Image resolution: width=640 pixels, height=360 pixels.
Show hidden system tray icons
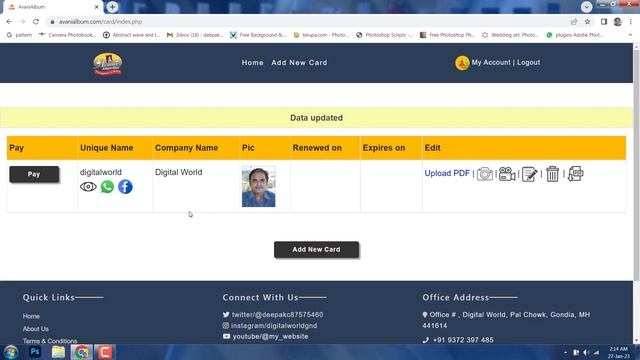tap(565, 352)
